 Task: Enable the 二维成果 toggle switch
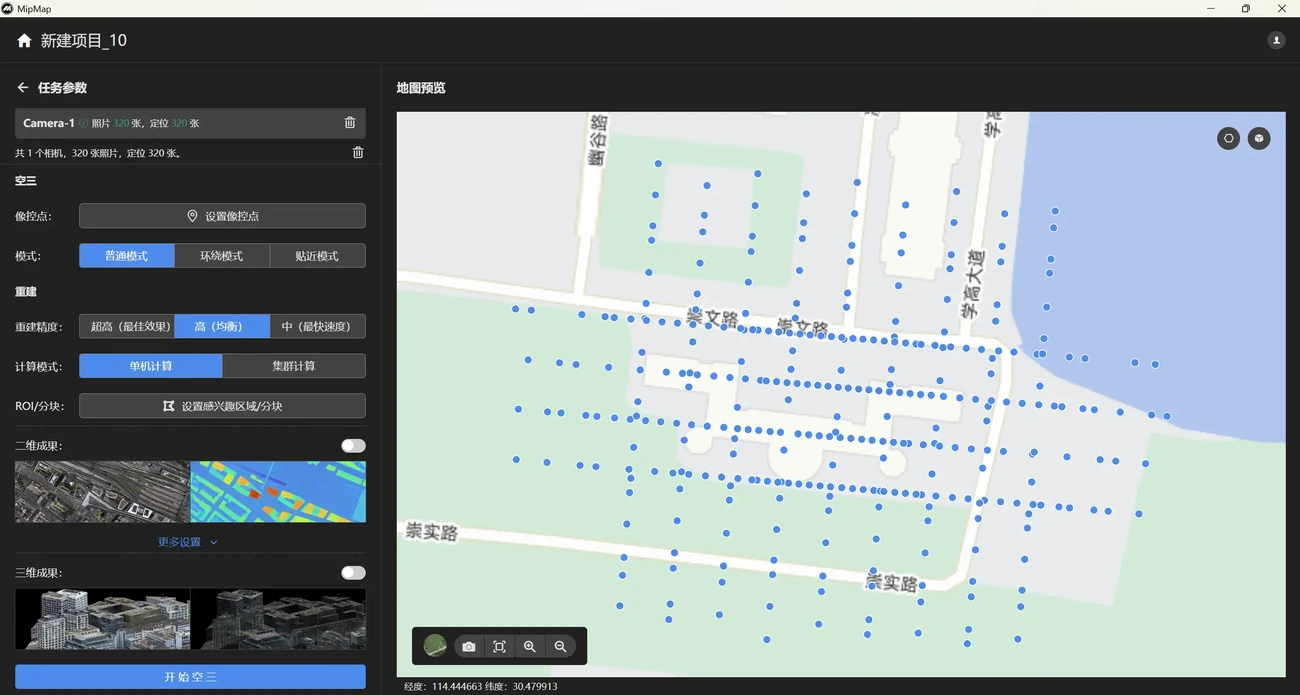(x=353, y=446)
